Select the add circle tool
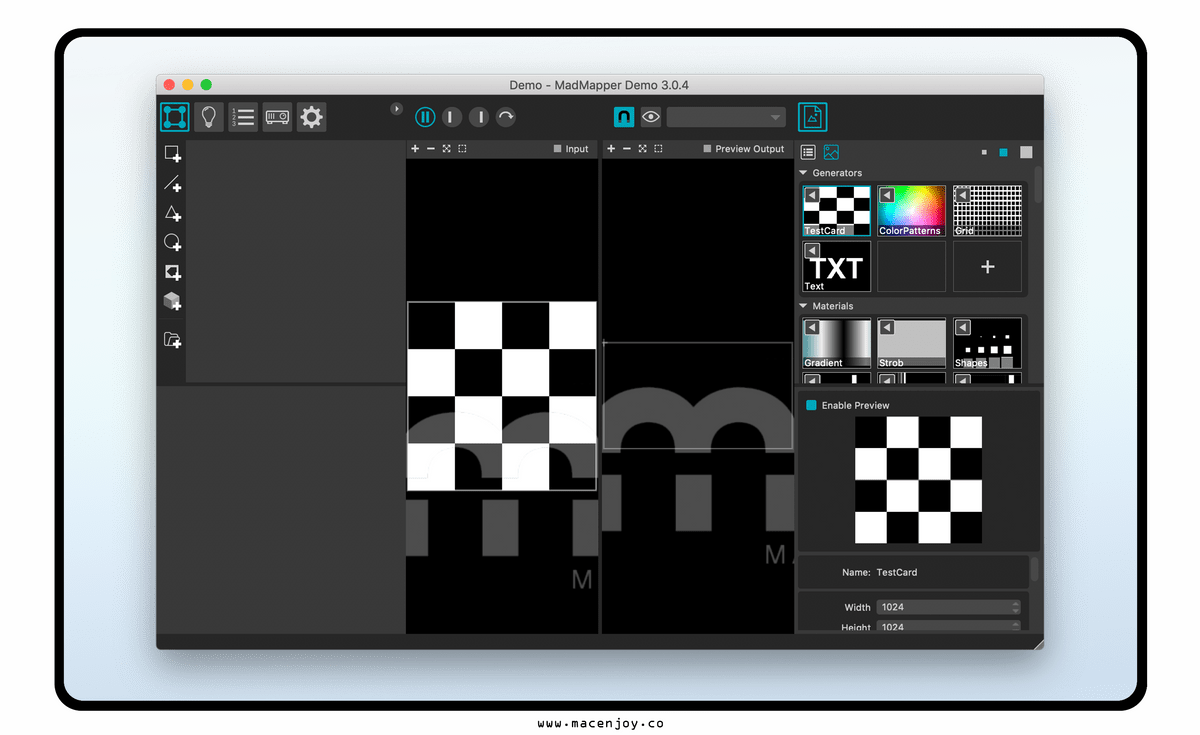Screen dimensions: 1200x735 coord(173,242)
